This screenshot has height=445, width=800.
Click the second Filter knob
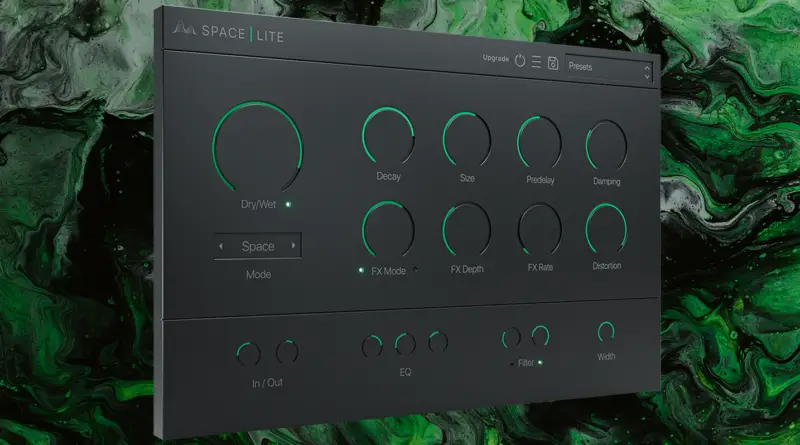coord(540,336)
